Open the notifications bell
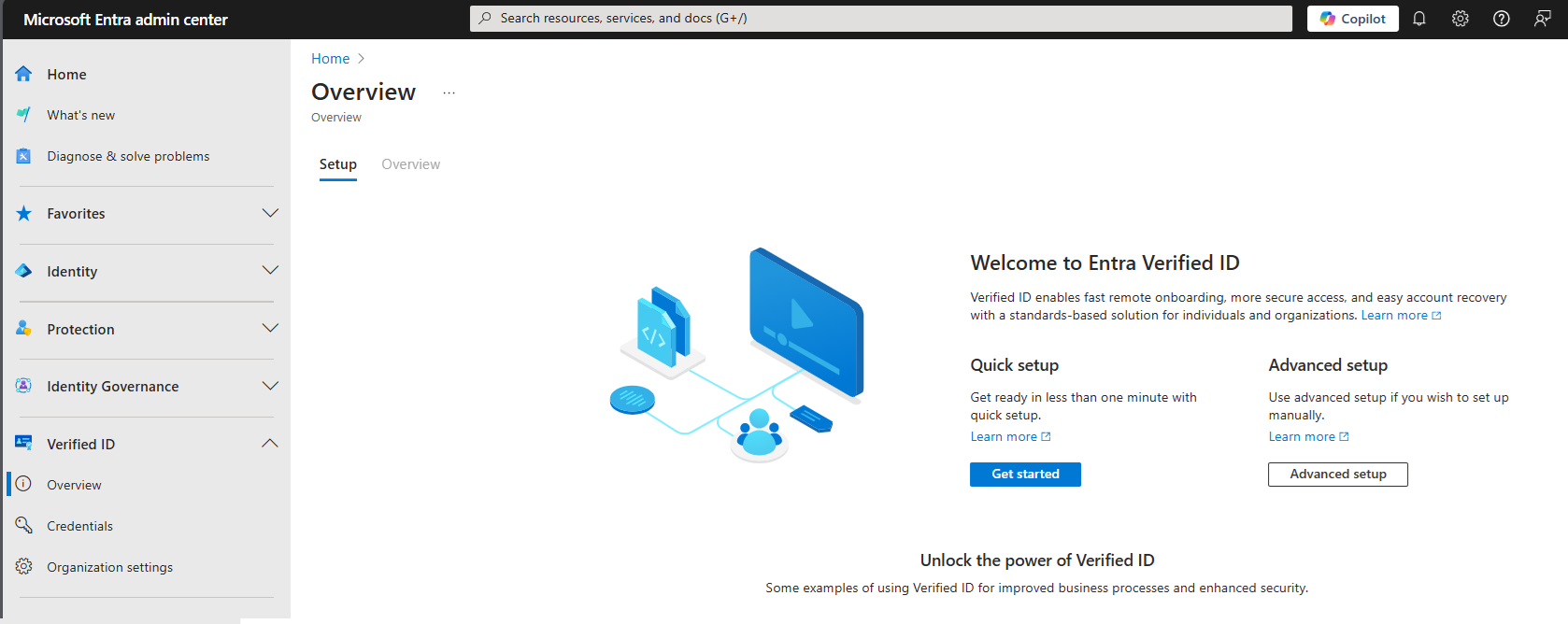 (x=1419, y=19)
